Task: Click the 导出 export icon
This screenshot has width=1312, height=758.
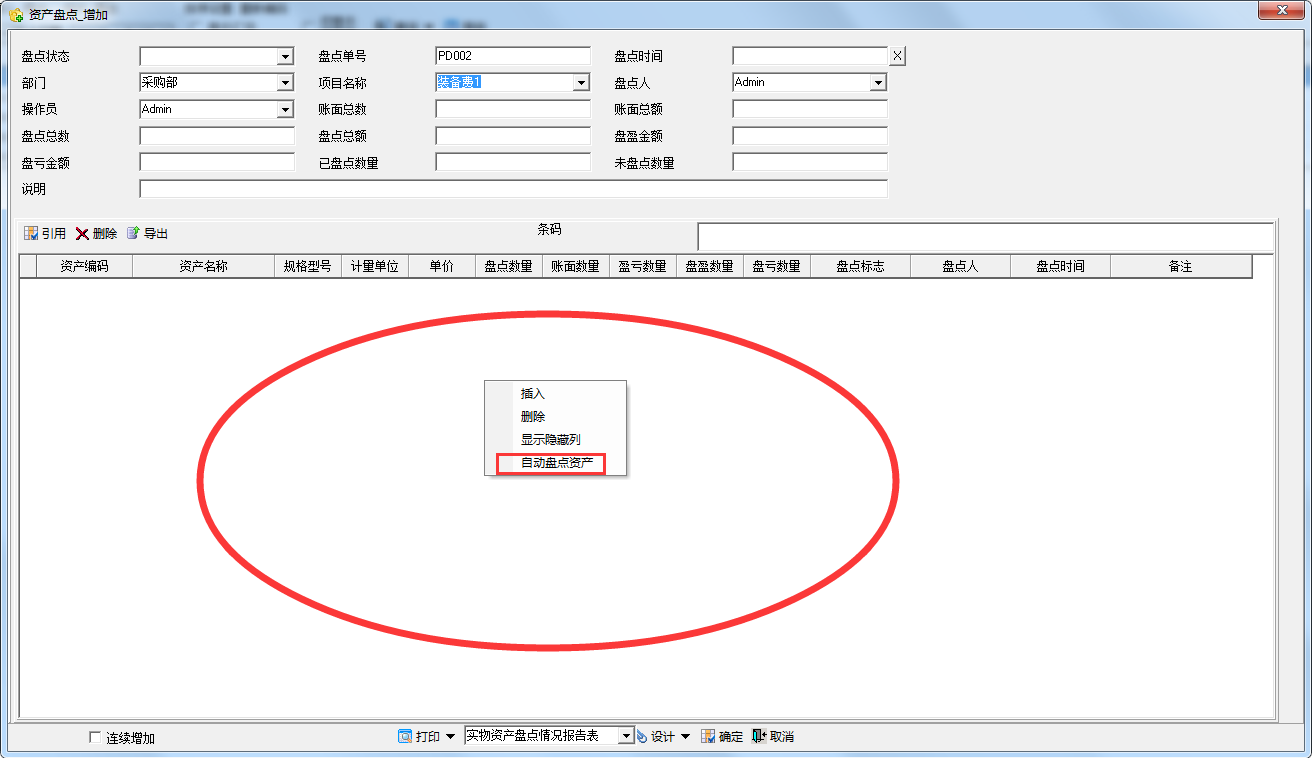Action: pos(133,233)
